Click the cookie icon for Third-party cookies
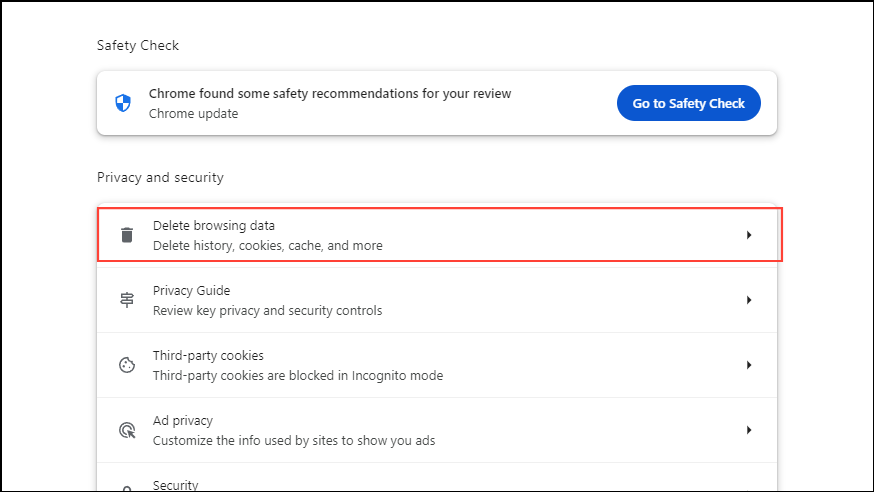The width and height of the screenshot is (874, 492). click(127, 365)
